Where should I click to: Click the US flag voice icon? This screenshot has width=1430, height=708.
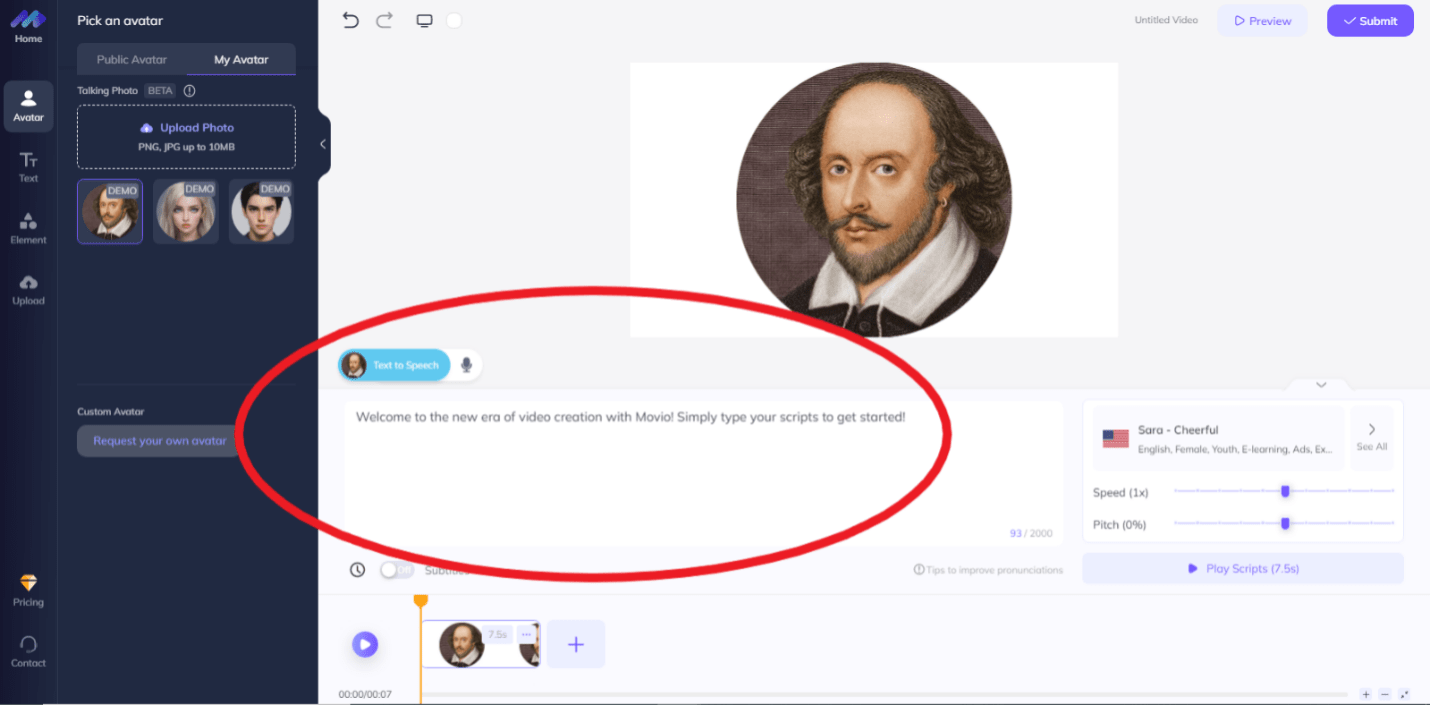tap(1115, 438)
